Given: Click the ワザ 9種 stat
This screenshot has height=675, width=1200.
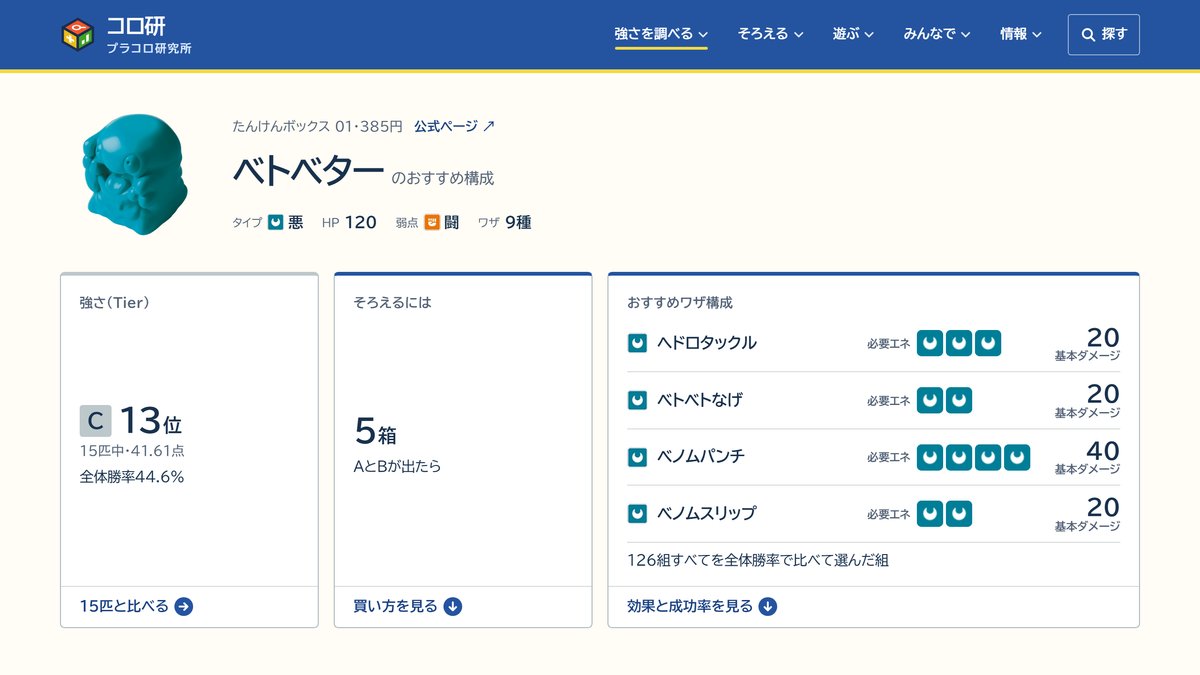Looking at the screenshot, I should tap(504, 222).
